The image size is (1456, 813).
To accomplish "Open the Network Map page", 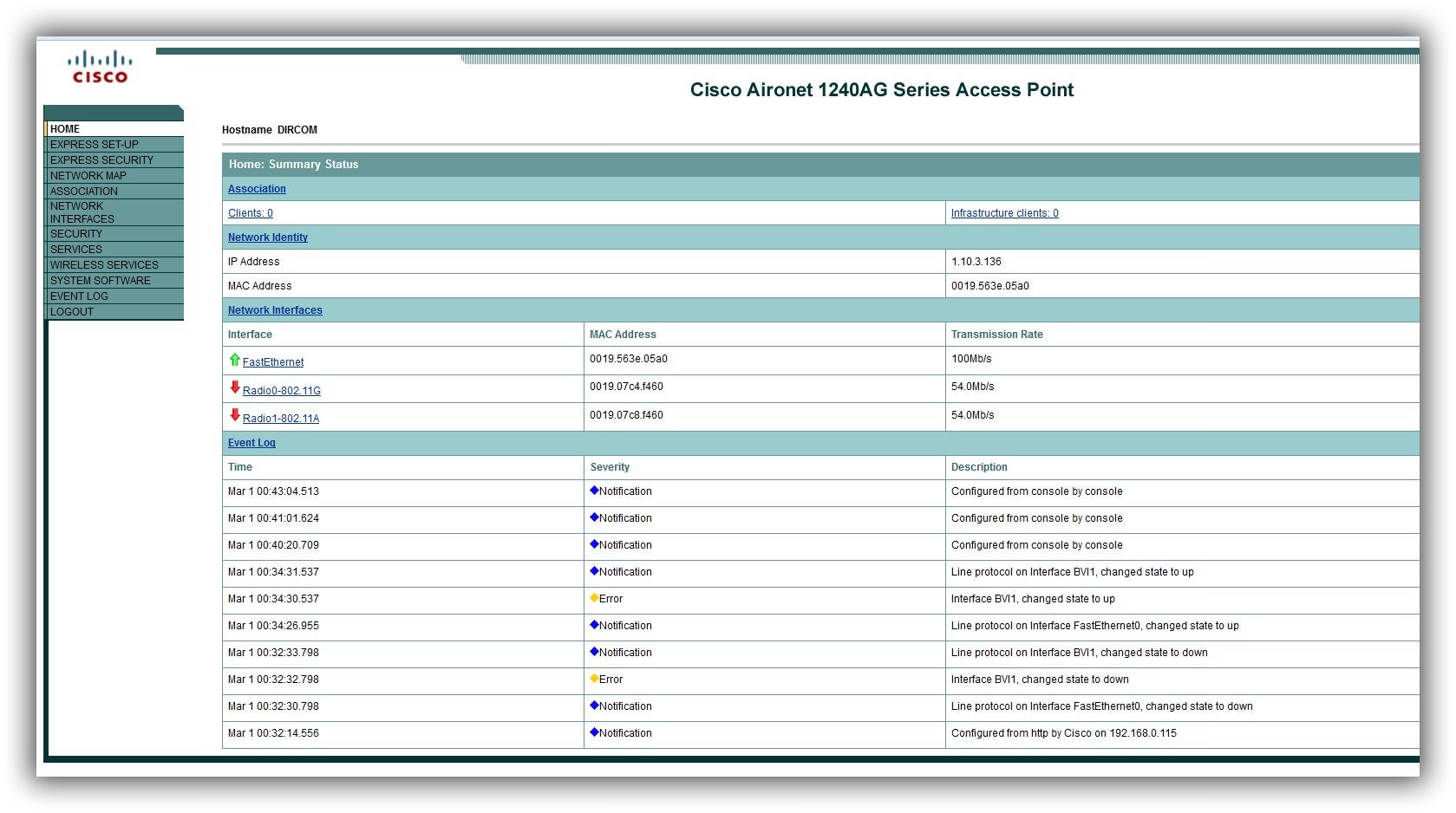I will pos(88,176).
